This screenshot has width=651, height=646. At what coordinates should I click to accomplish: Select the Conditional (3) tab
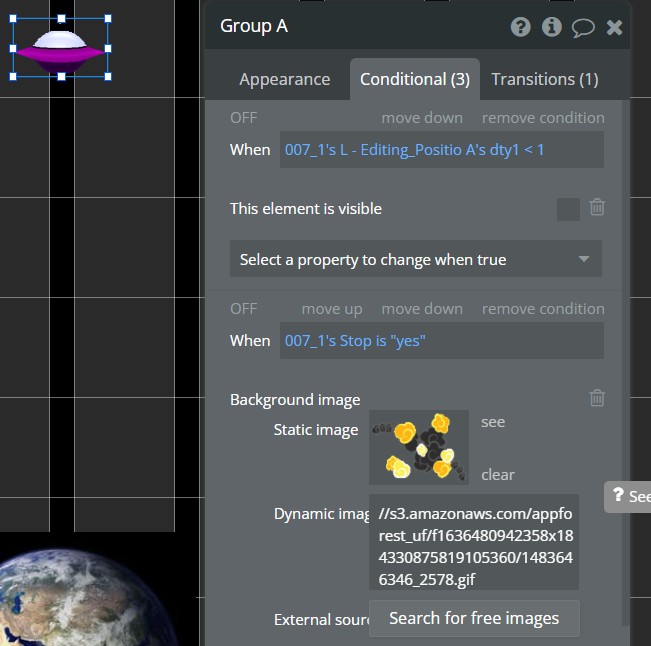coord(415,79)
